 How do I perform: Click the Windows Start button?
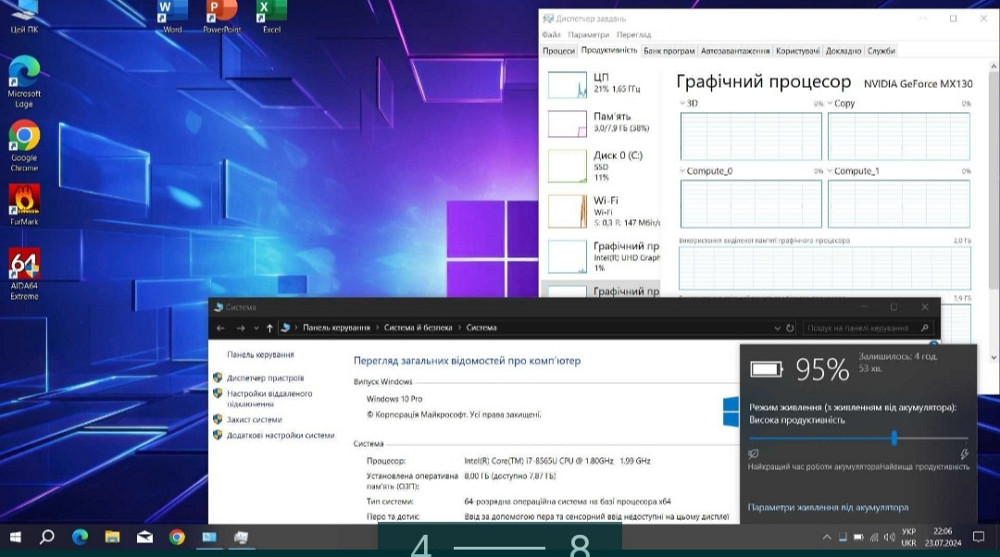pyautogui.click(x=15, y=537)
